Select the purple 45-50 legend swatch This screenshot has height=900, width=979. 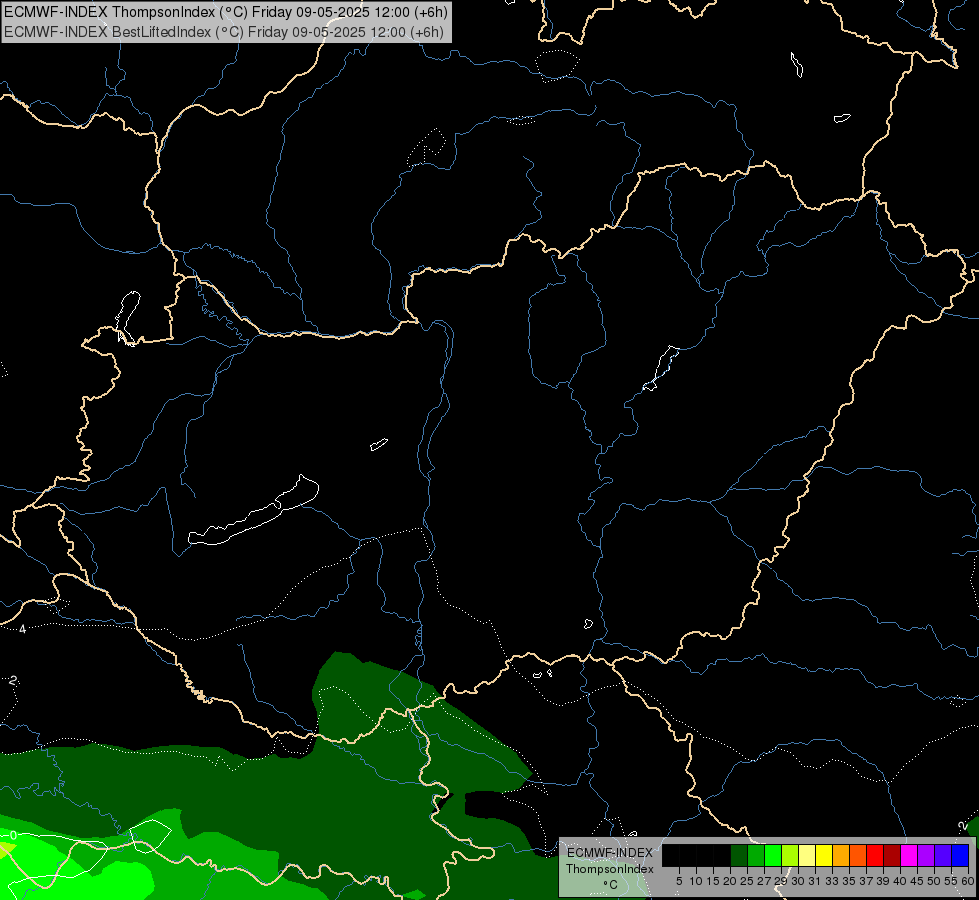[926, 855]
